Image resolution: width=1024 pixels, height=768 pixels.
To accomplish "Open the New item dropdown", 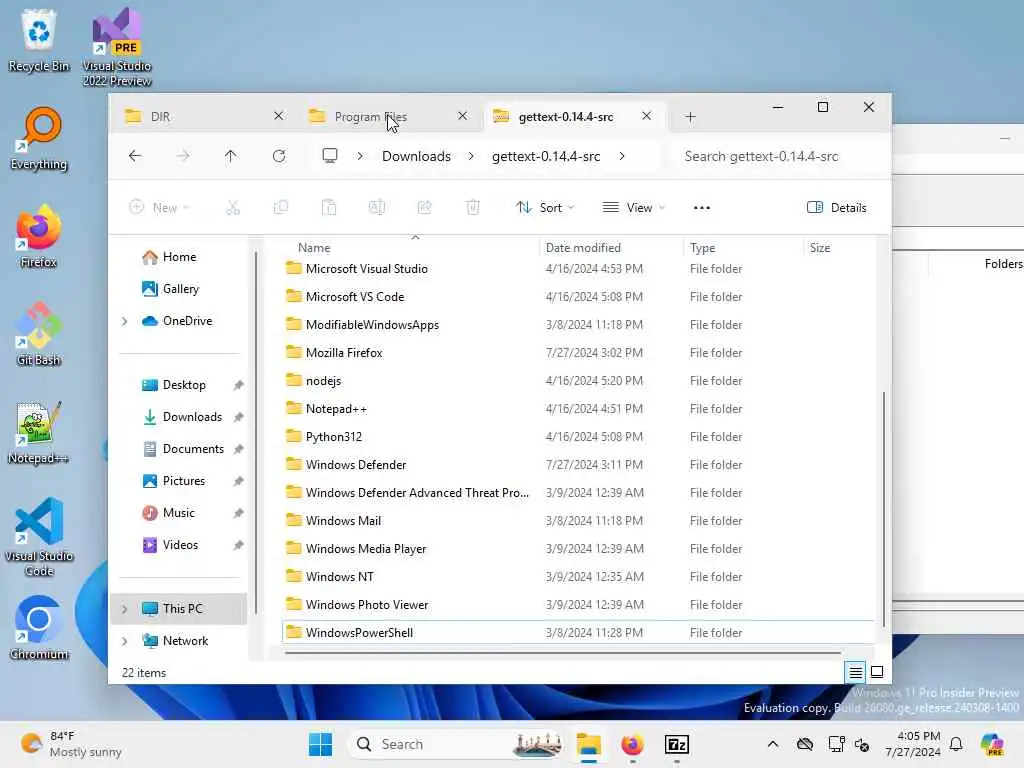I will tap(159, 208).
